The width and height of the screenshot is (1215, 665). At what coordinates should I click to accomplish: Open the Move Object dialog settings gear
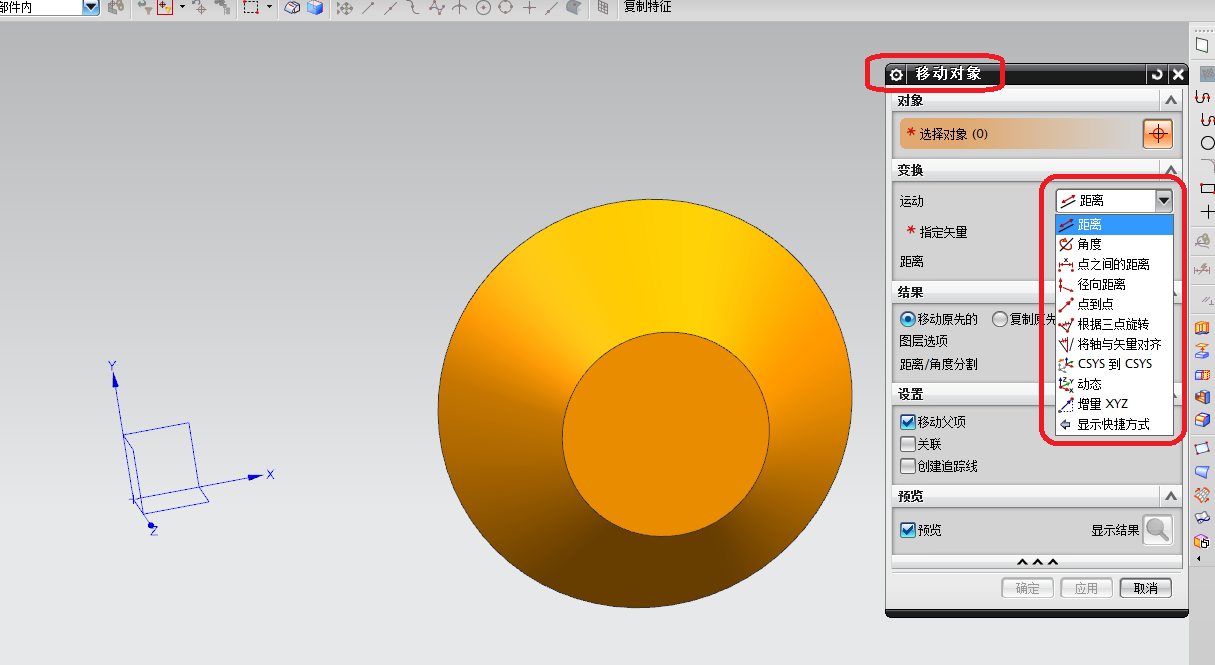[896, 75]
